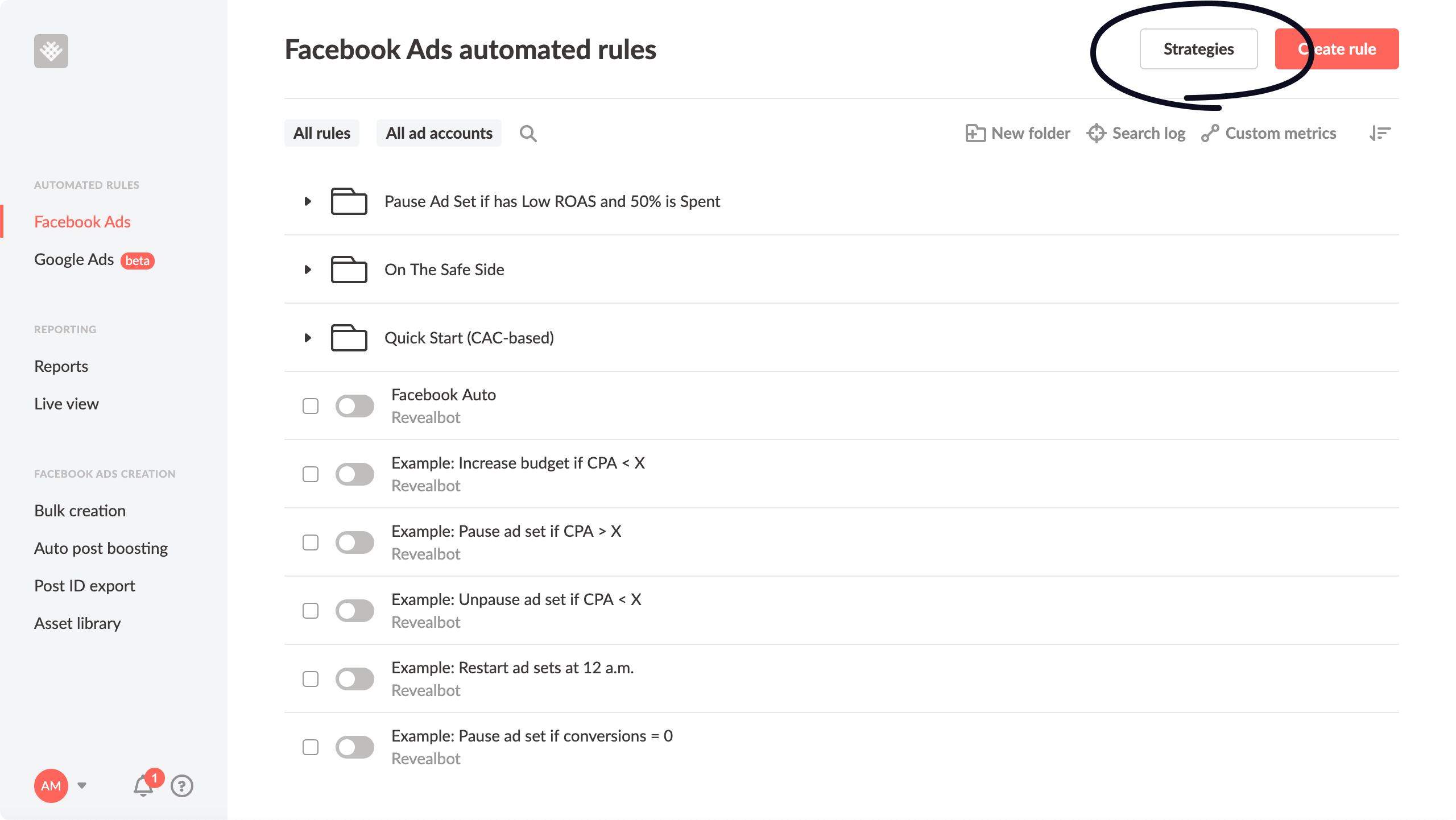Click the On The Safe Side folder name
Viewport: 1456px width, 820px height.
(444, 270)
